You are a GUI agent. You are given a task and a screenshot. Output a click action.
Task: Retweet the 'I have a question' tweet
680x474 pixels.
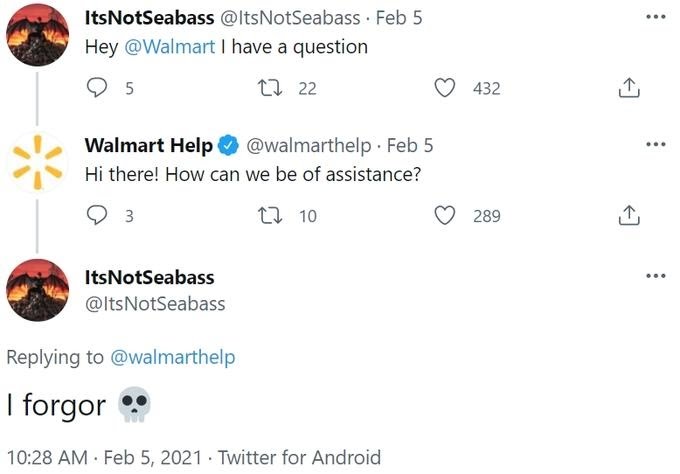coord(270,88)
